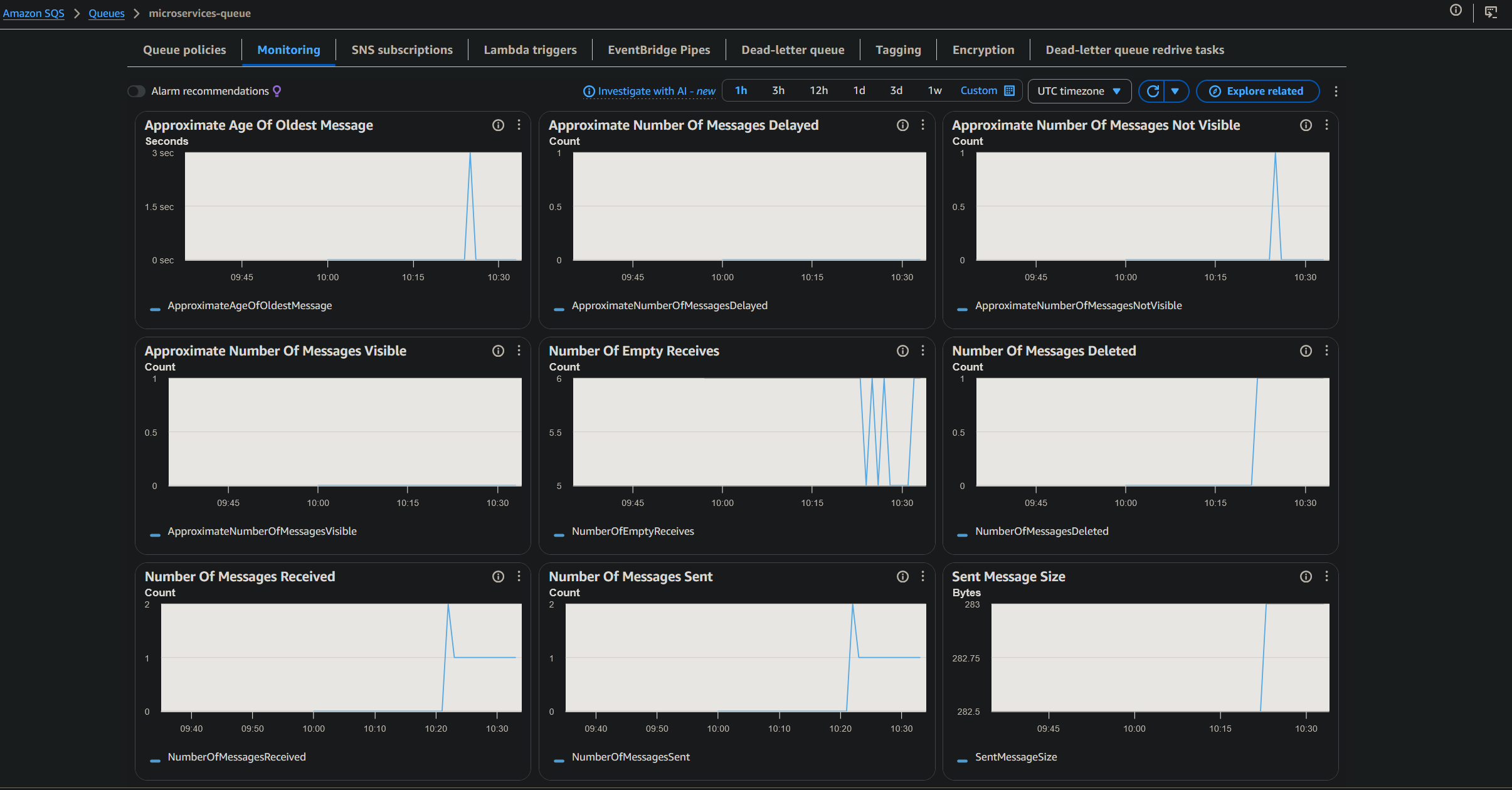The image size is (1512, 790).
Task: Open options menu for Number Of Messages Deleted
Action: tap(1326, 351)
